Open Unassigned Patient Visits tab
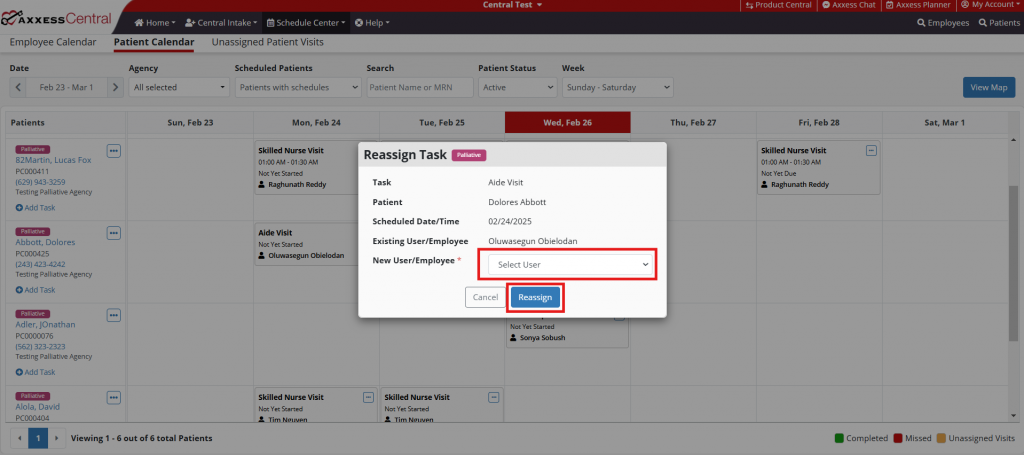Screen dimensions: 1024x455 pyautogui.click(x=267, y=42)
